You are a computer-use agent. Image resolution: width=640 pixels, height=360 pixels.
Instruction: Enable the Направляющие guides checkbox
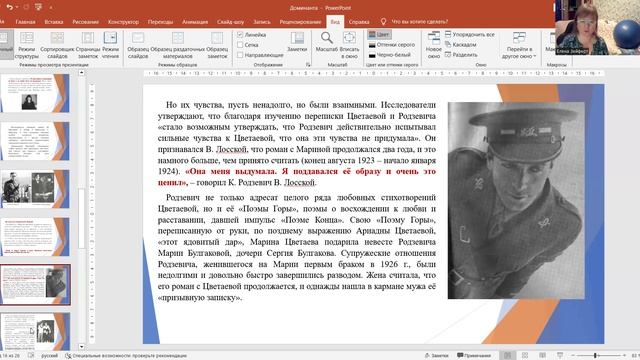(240, 55)
